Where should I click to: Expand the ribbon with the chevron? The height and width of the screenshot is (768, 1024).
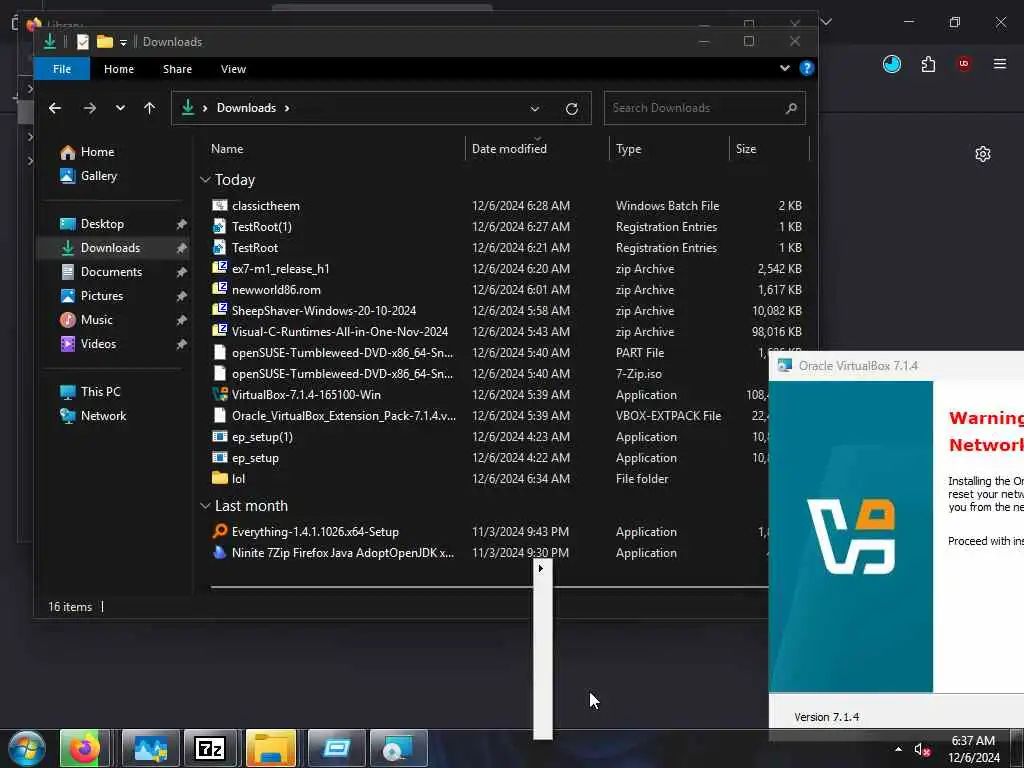pos(785,68)
